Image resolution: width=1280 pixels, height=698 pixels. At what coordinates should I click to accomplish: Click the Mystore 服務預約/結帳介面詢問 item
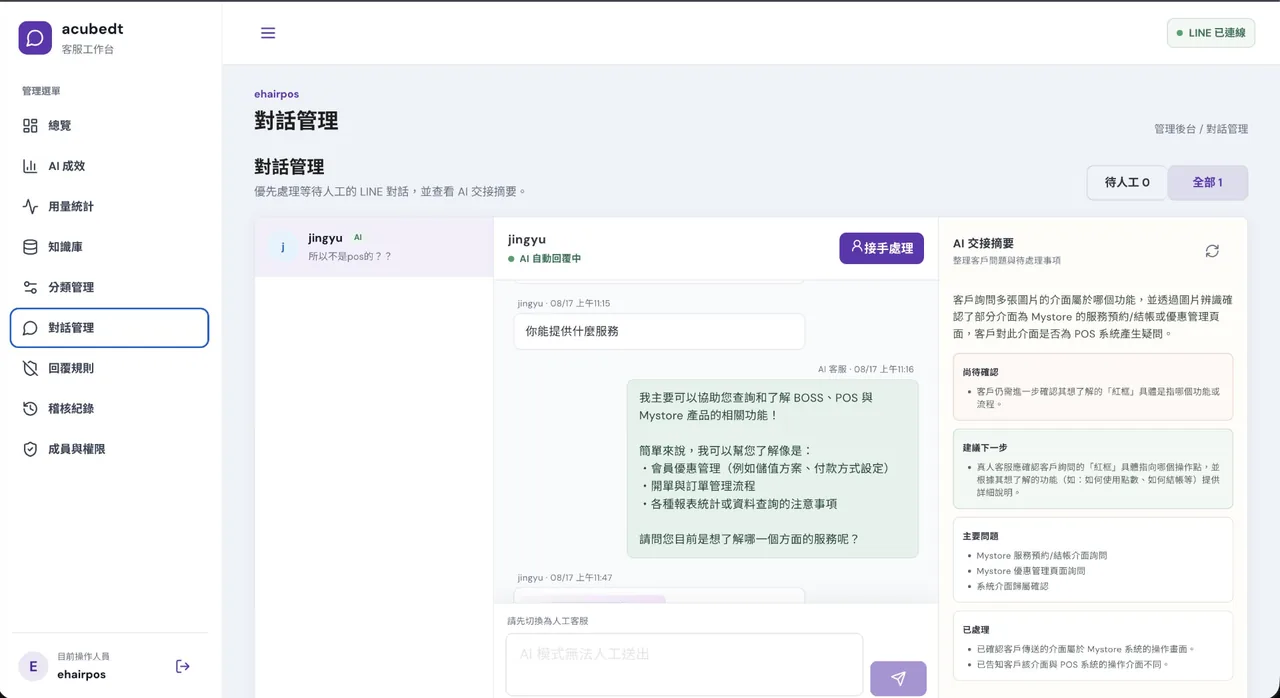point(1041,555)
